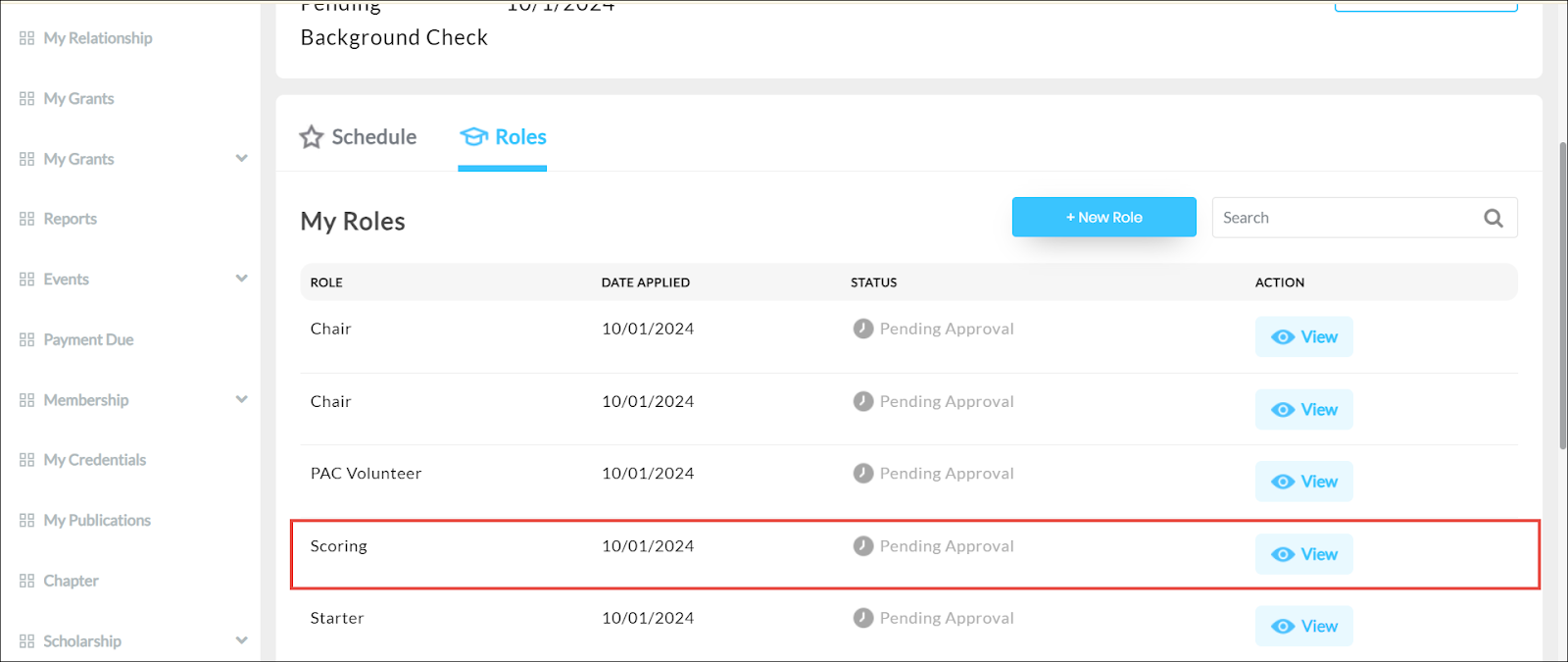Click the Reports sidebar grid icon

(x=26, y=219)
